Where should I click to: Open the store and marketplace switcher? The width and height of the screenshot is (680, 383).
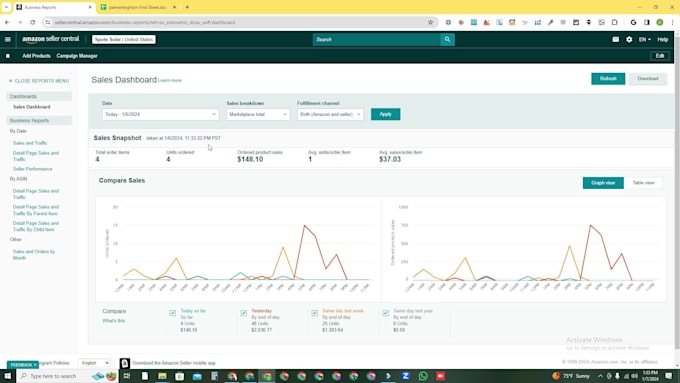click(124, 39)
